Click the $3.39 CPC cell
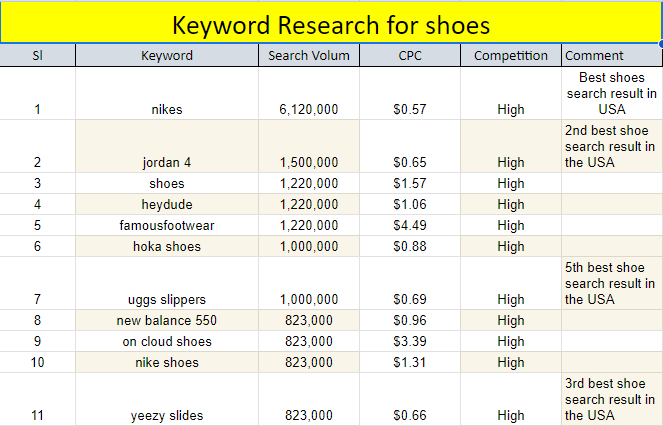The width and height of the screenshot is (663, 426). [410, 342]
